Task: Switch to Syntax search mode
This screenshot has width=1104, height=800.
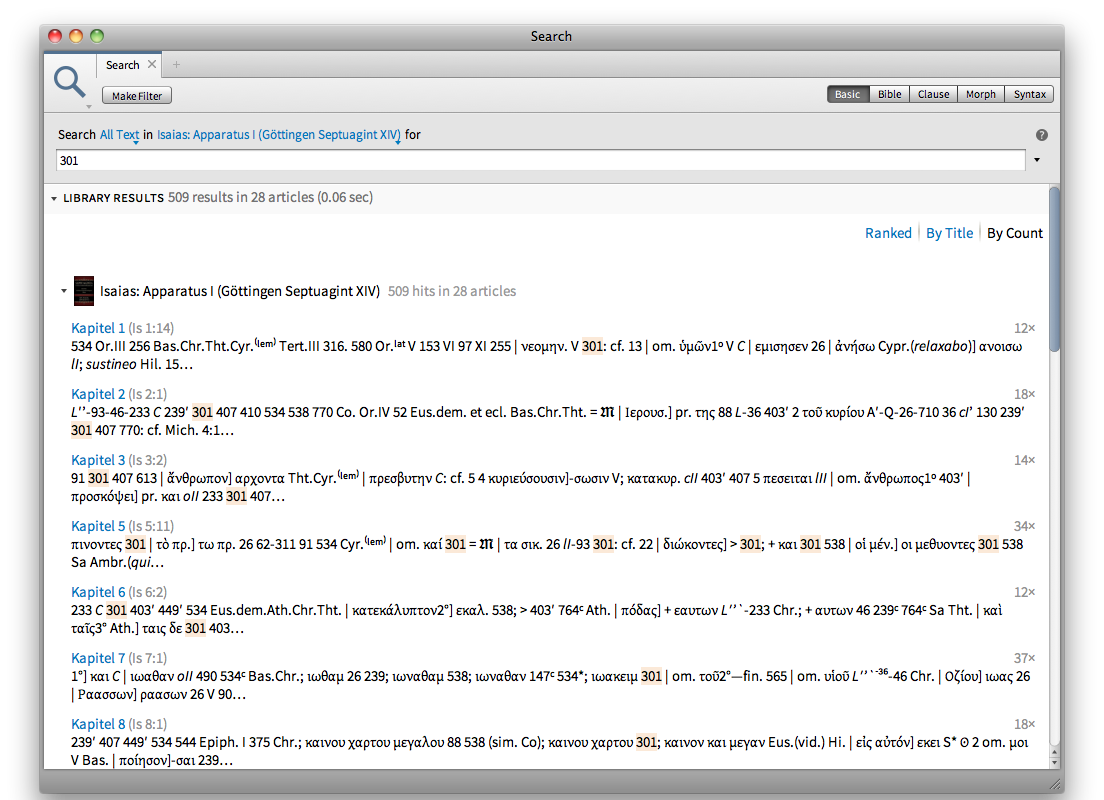Action: tap(1029, 94)
